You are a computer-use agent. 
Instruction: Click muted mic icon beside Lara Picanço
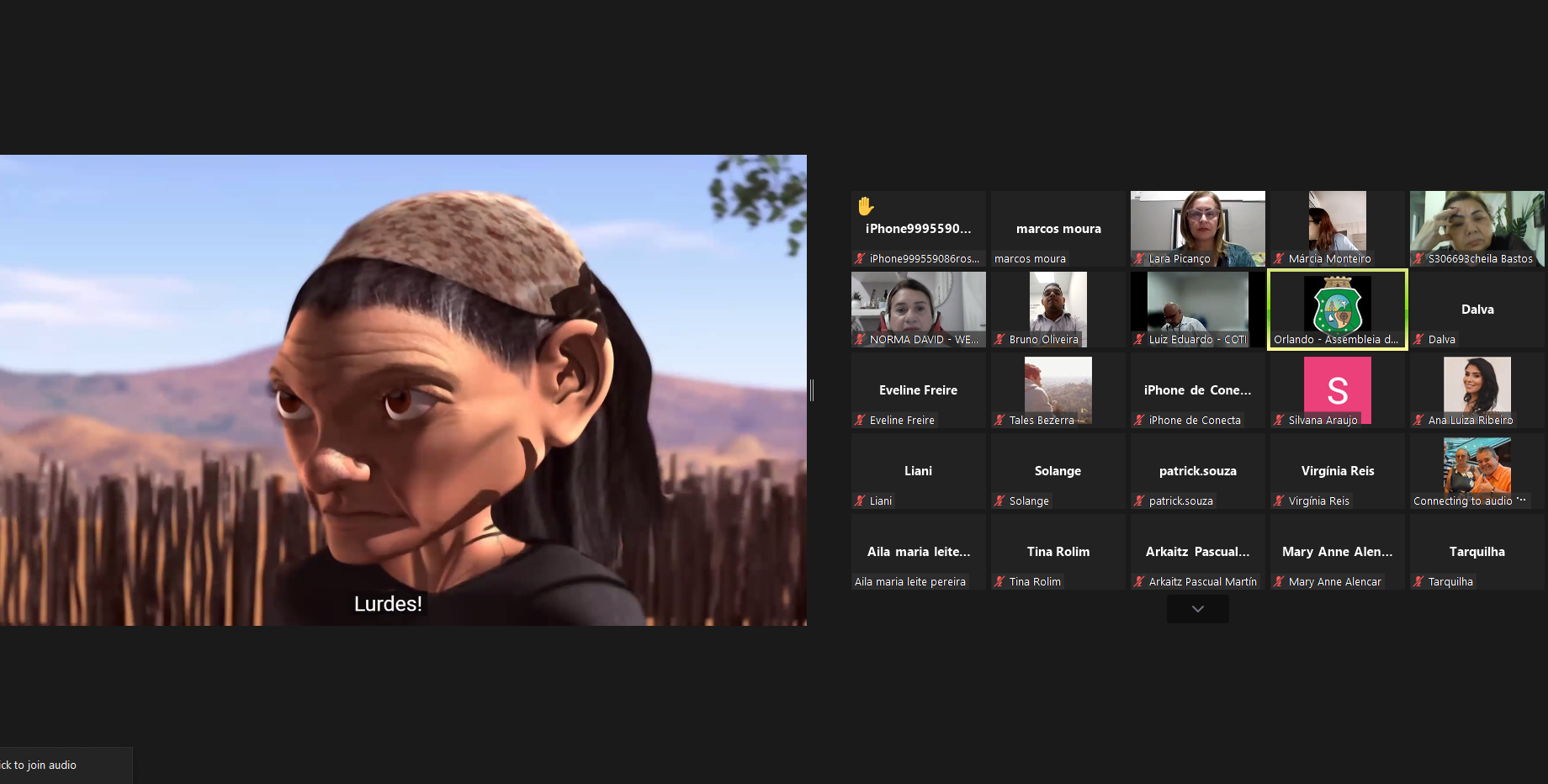point(1139,259)
